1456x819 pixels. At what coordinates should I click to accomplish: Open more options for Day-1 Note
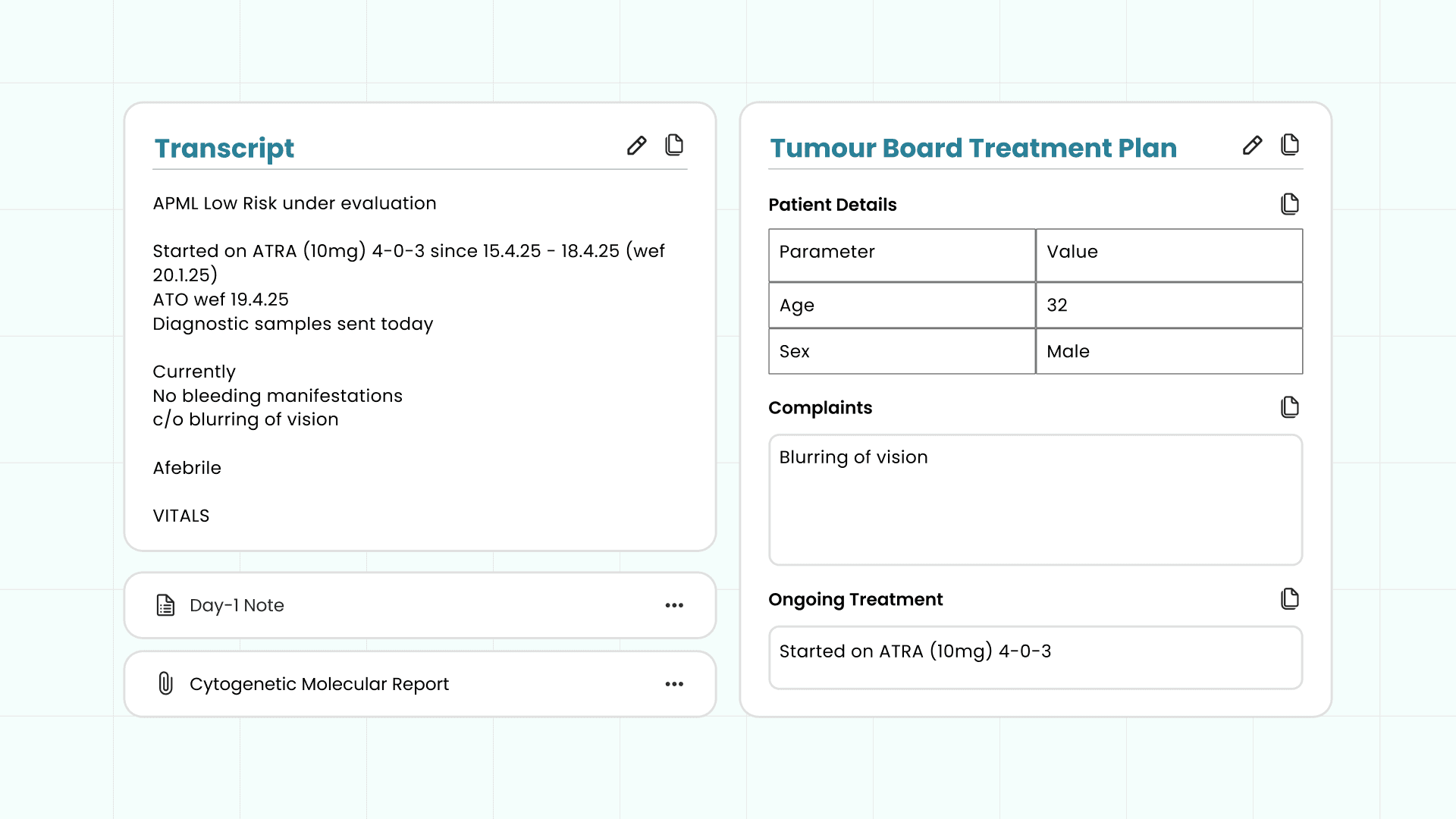coord(674,605)
